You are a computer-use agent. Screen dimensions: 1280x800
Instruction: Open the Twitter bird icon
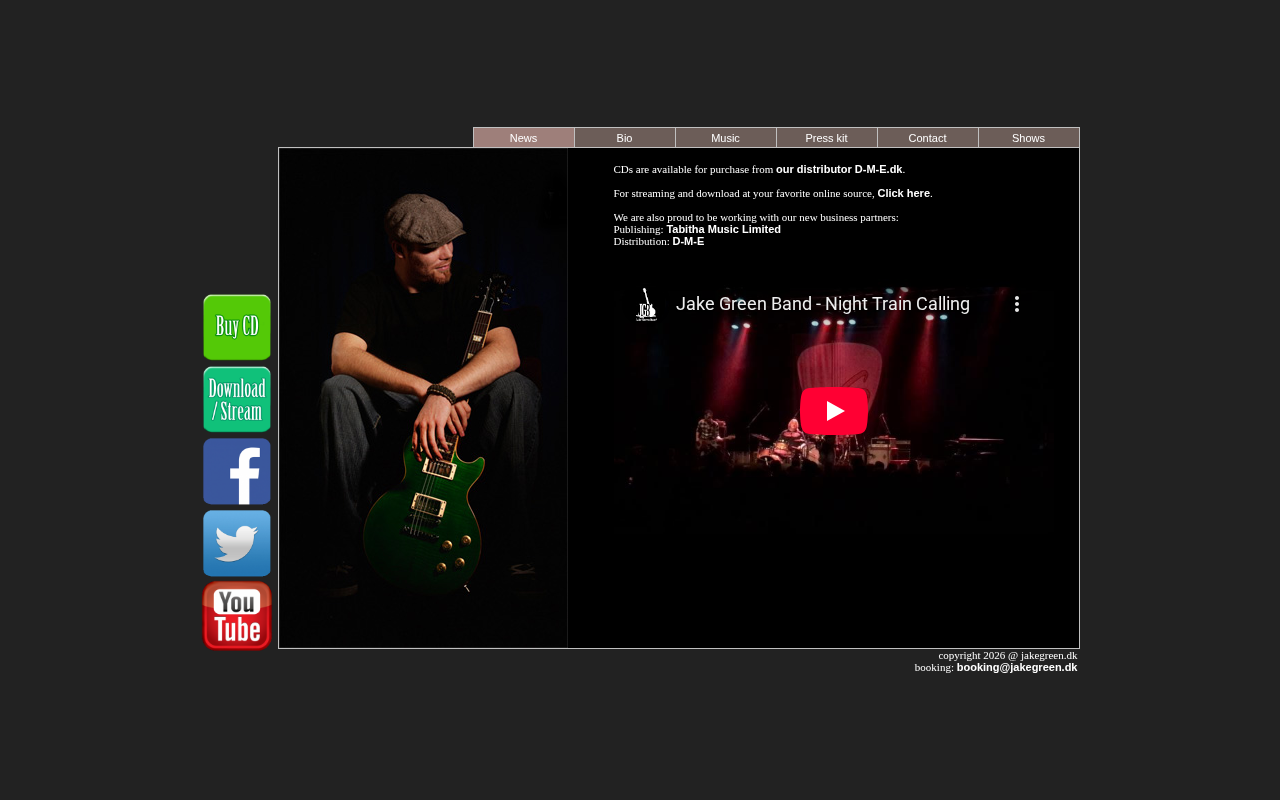tap(237, 543)
